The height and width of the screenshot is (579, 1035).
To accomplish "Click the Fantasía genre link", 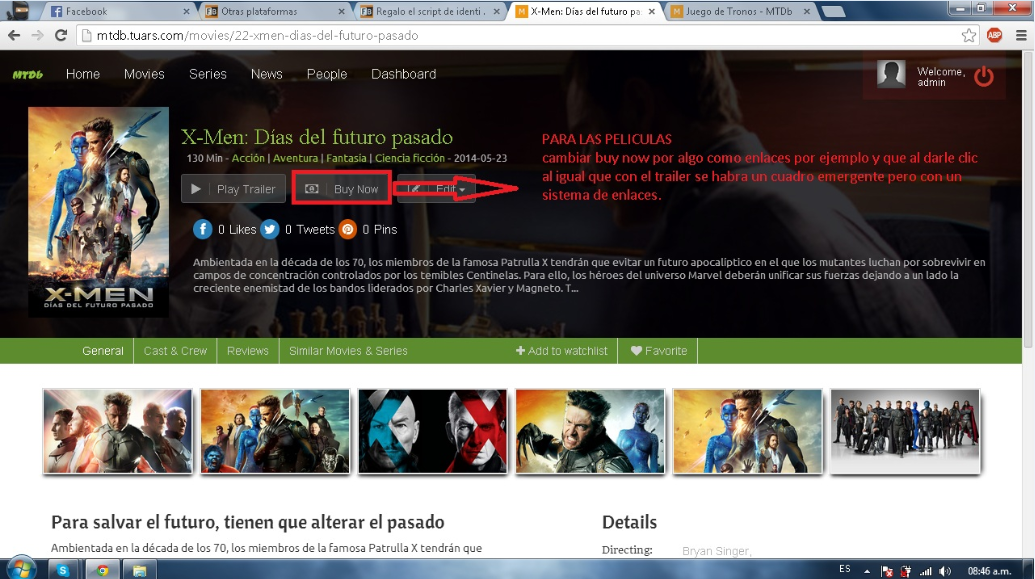I will point(346,158).
